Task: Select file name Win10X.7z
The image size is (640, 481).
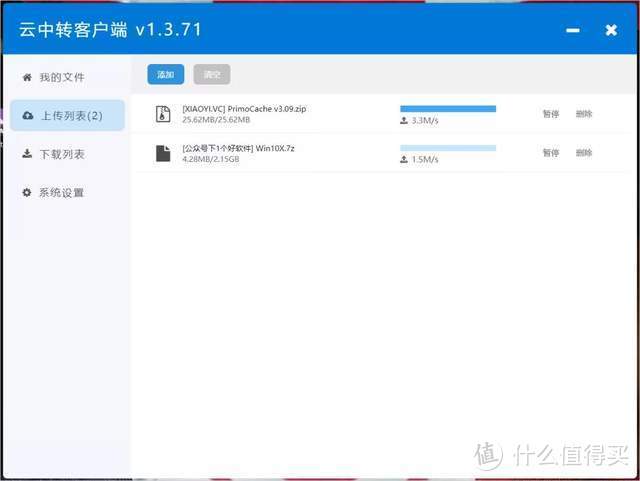Action: click(x=238, y=148)
